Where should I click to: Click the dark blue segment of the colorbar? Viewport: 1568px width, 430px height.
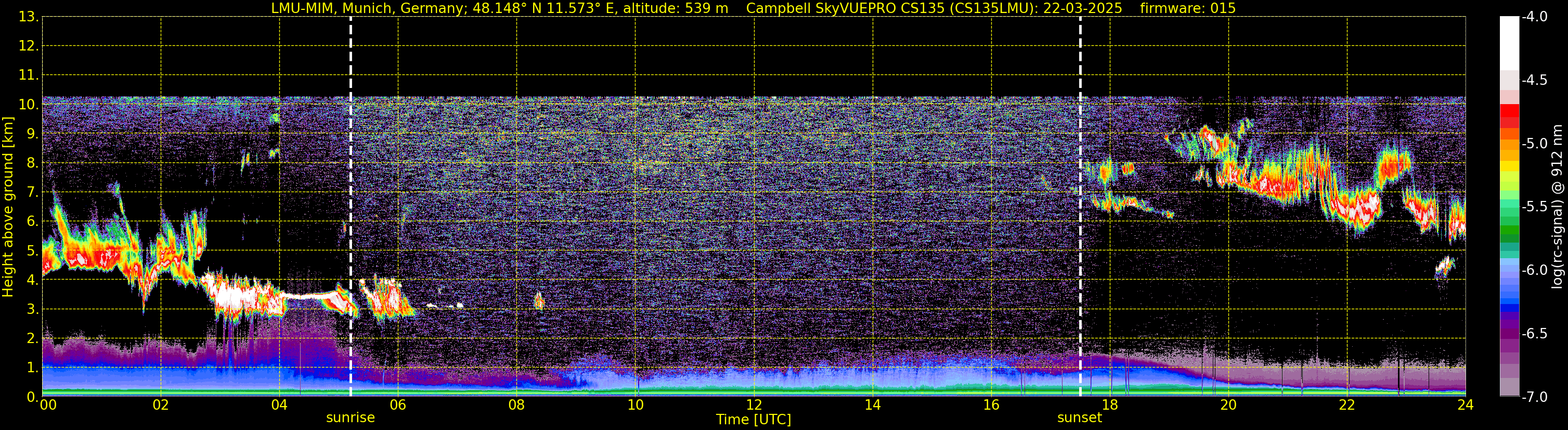click(x=1510, y=308)
